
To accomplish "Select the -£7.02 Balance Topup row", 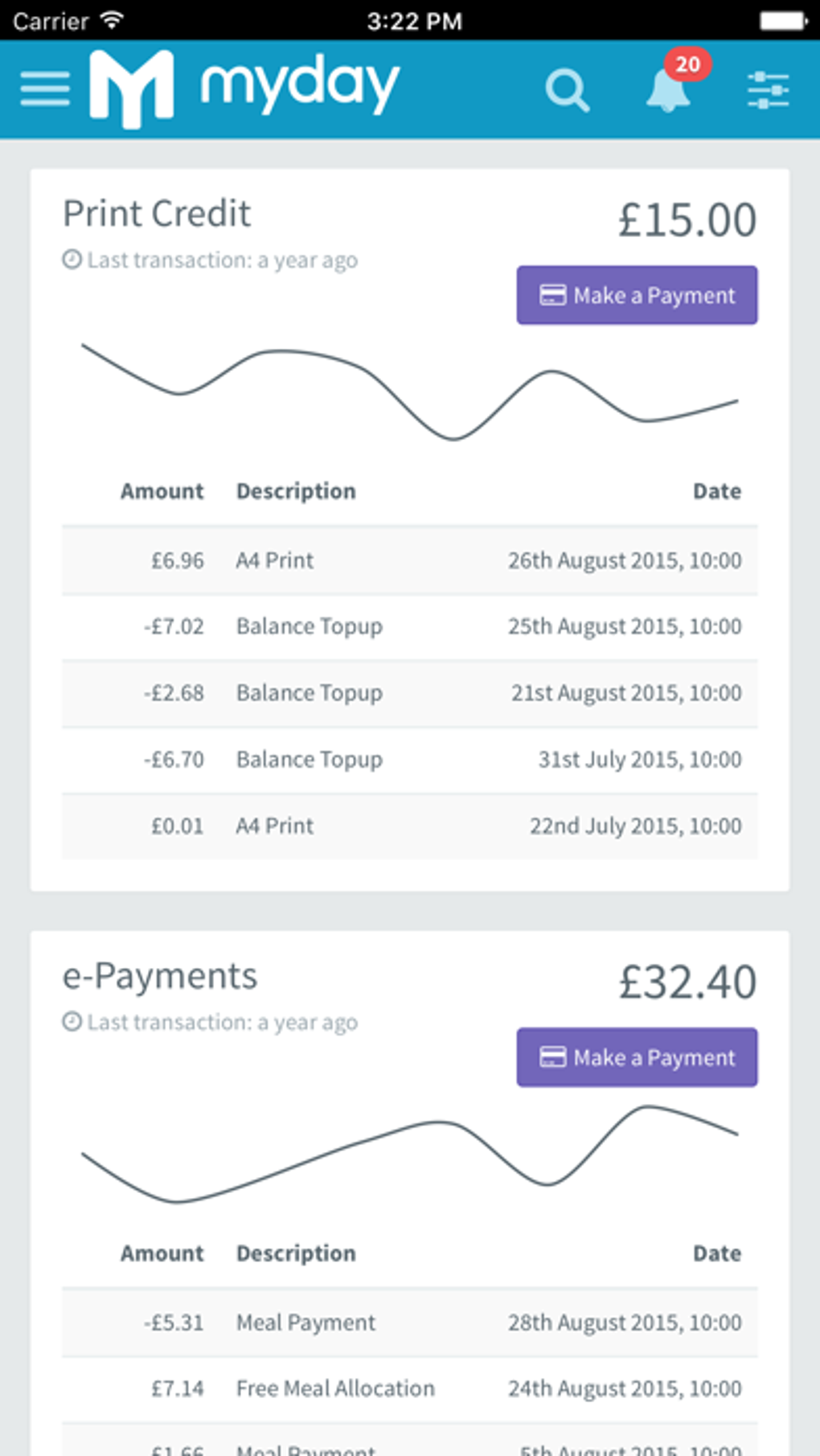I will coord(410,626).
